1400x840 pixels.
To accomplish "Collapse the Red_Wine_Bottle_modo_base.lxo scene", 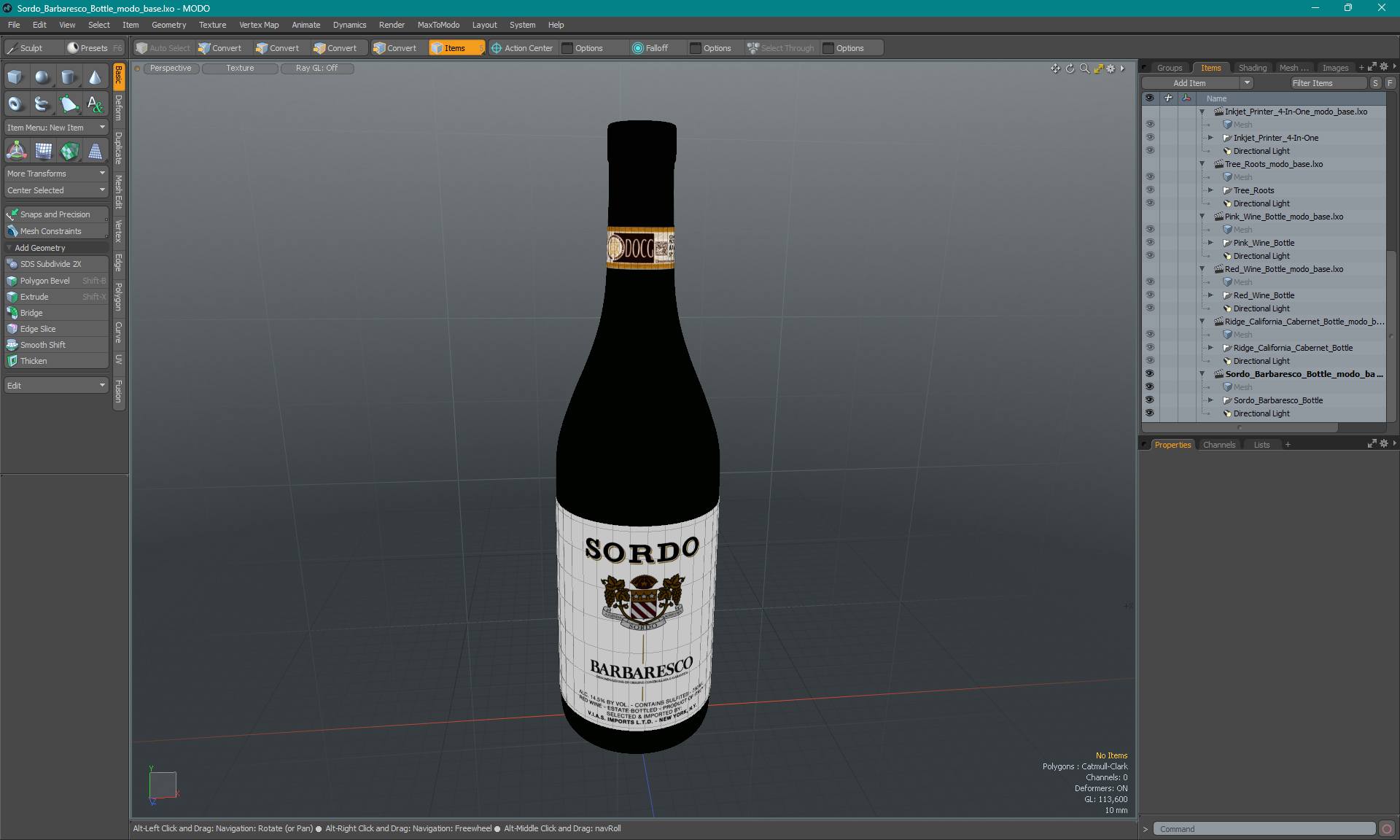I will (1202, 269).
